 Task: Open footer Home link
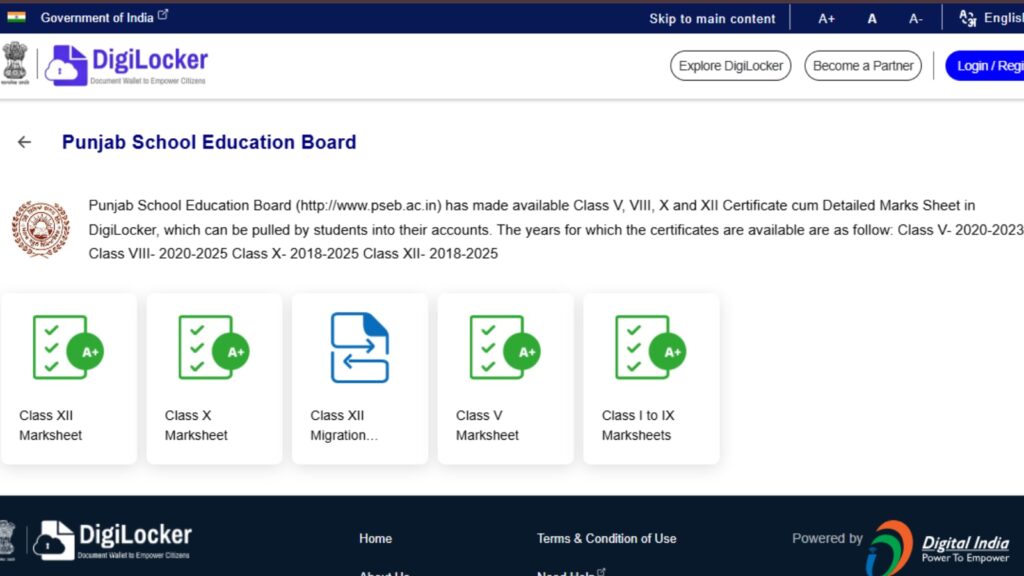point(376,539)
